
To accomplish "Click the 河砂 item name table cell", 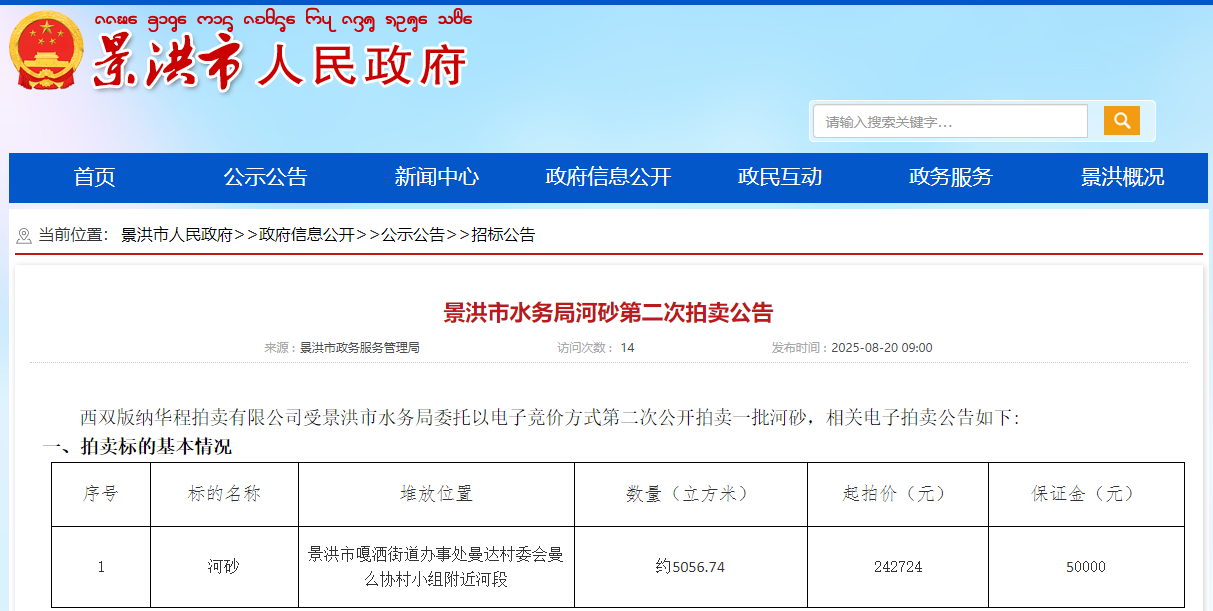I will [x=224, y=567].
